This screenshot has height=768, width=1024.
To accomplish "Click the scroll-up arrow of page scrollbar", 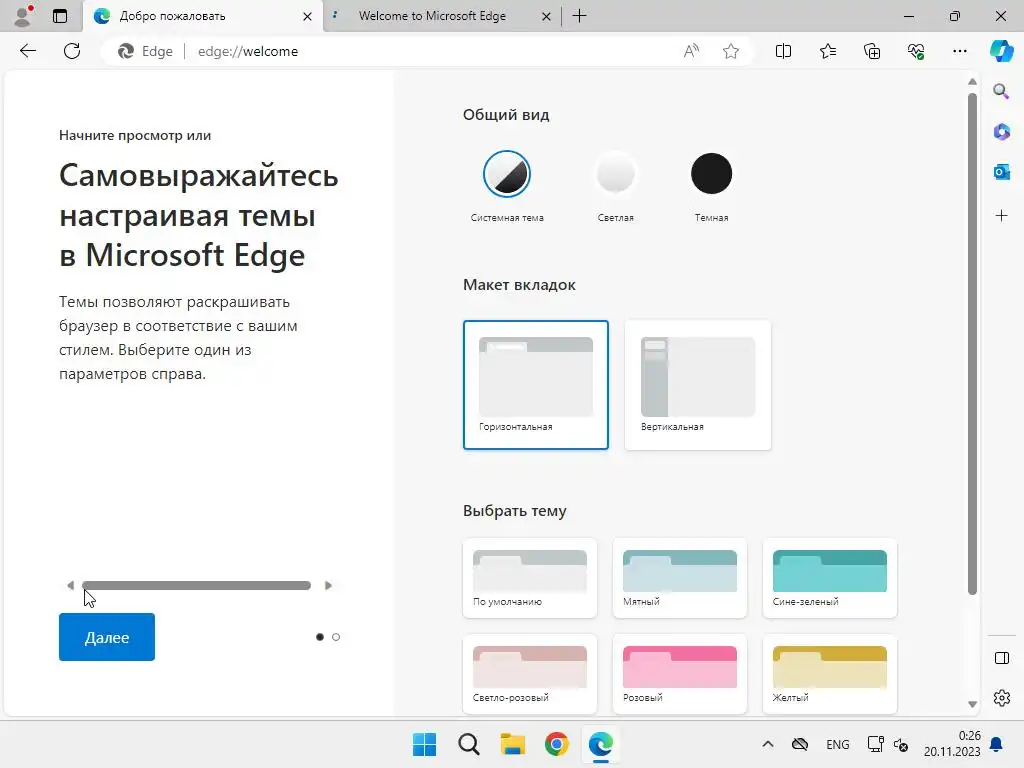I will [972, 82].
